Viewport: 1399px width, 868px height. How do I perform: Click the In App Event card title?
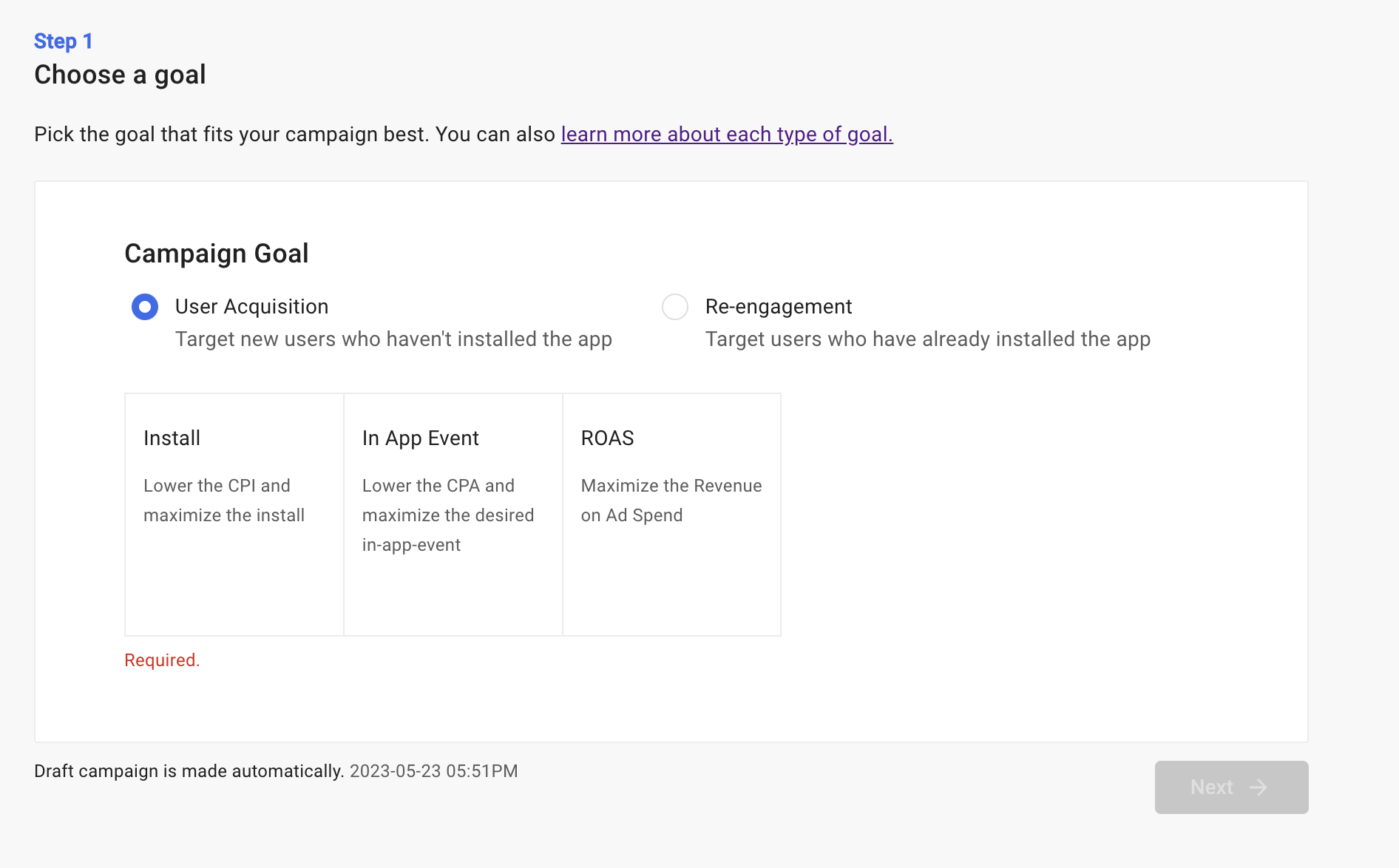point(420,438)
